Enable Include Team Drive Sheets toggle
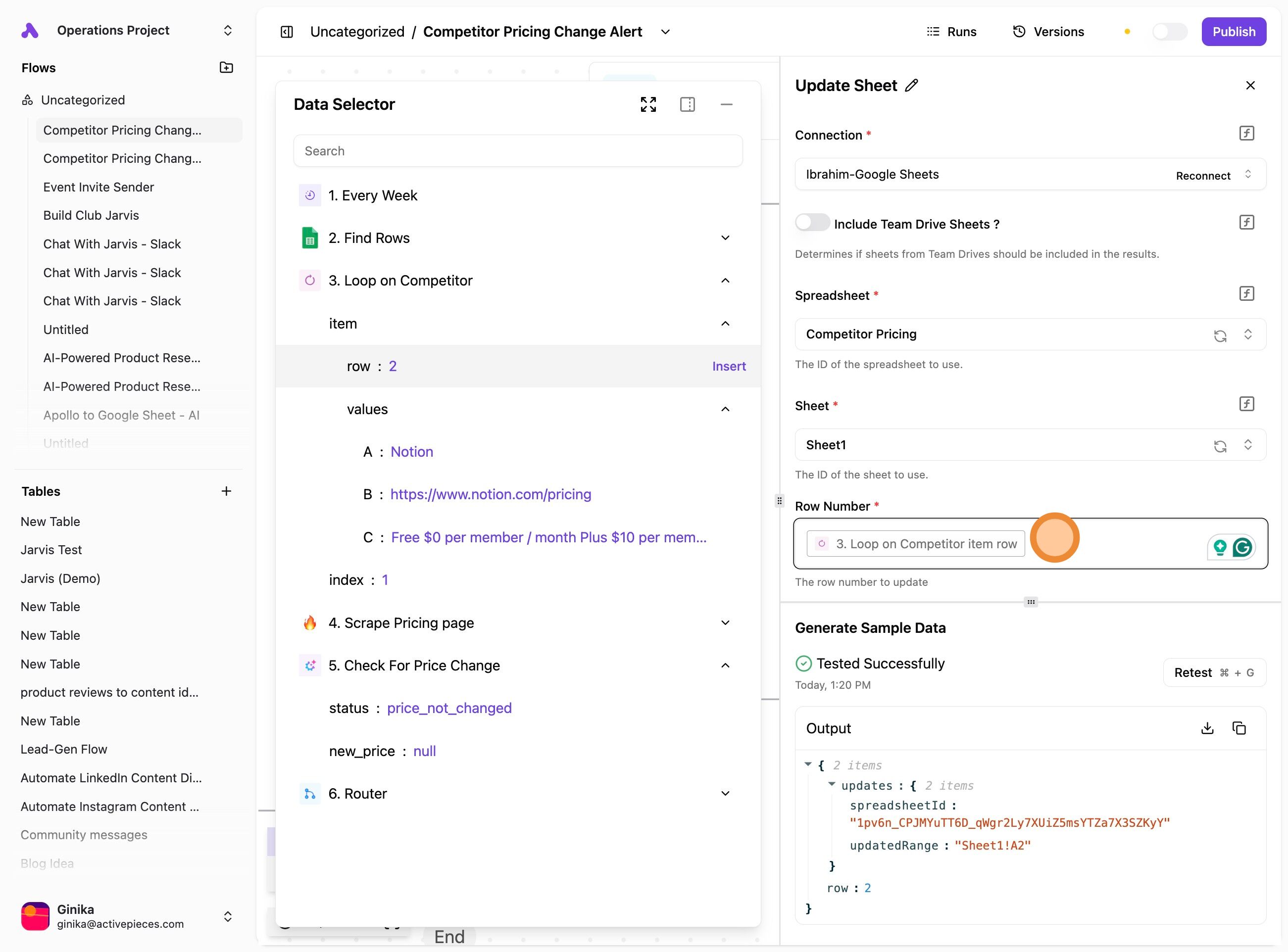 812,223
